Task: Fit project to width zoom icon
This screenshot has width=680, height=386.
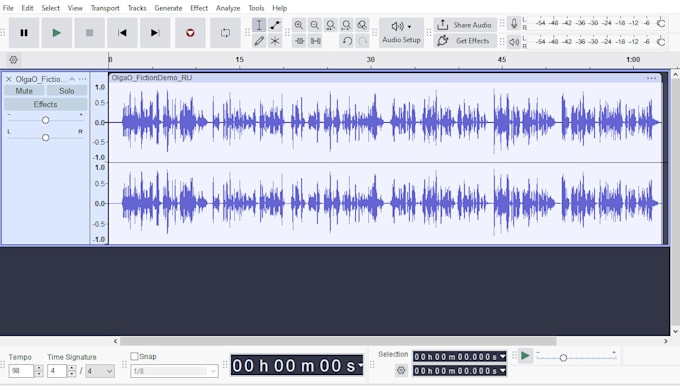Action: pos(346,25)
